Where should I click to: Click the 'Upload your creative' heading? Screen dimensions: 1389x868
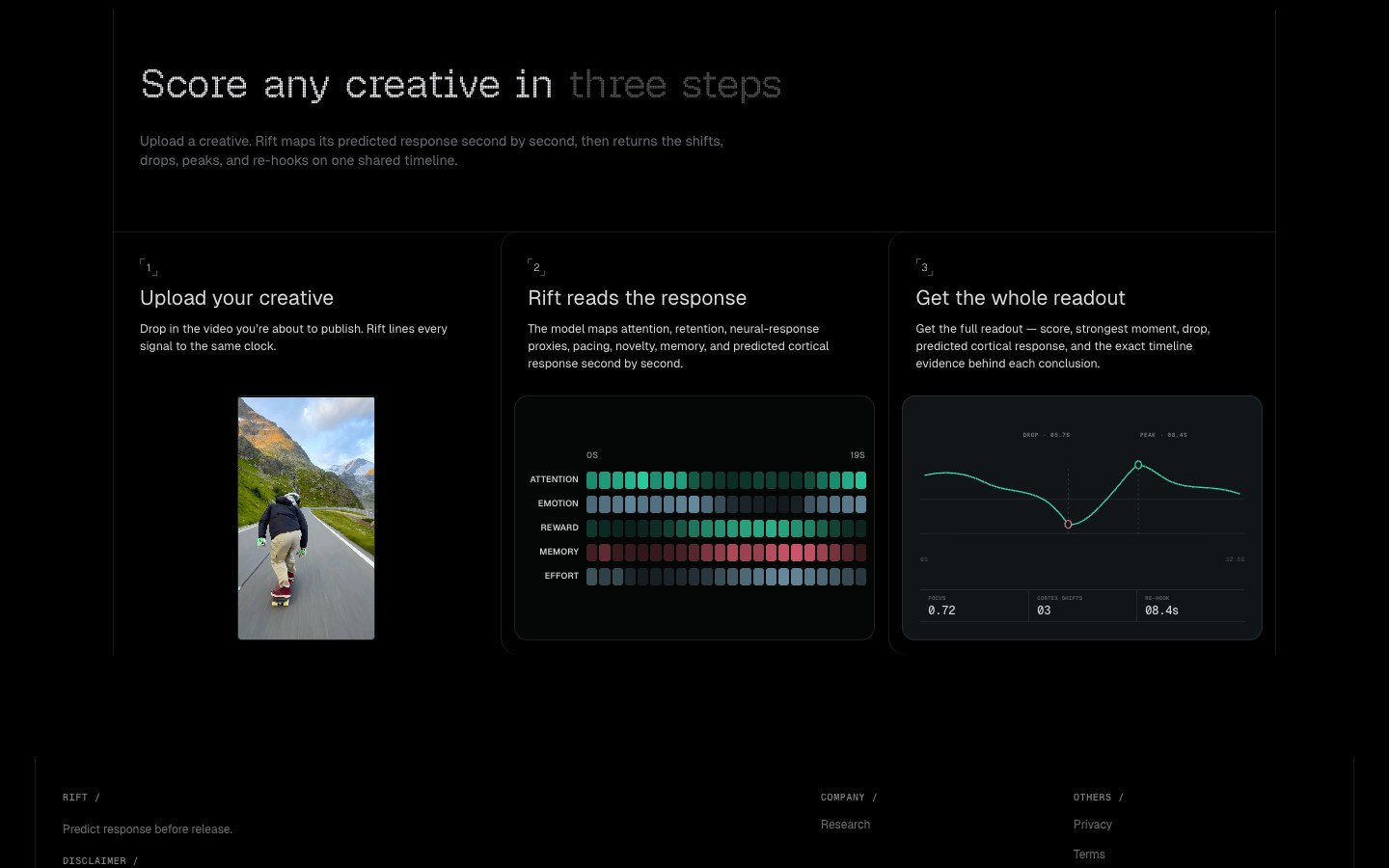click(x=236, y=298)
